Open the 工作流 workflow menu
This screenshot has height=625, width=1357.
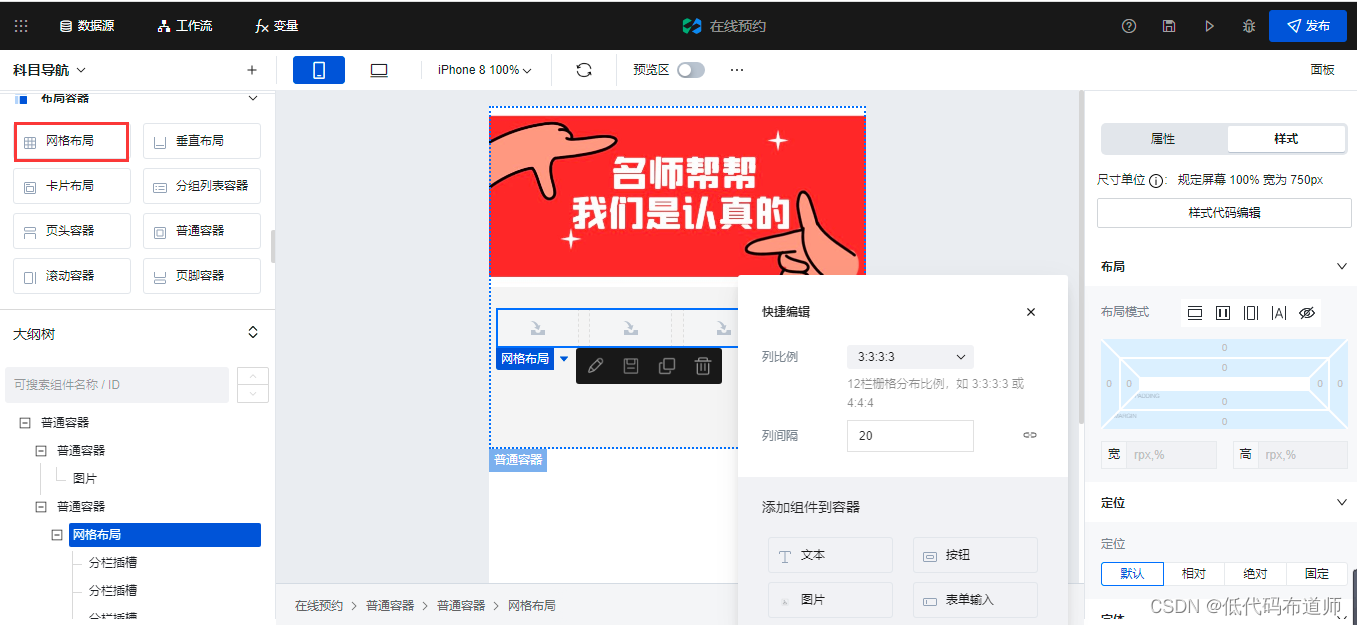(185, 26)
